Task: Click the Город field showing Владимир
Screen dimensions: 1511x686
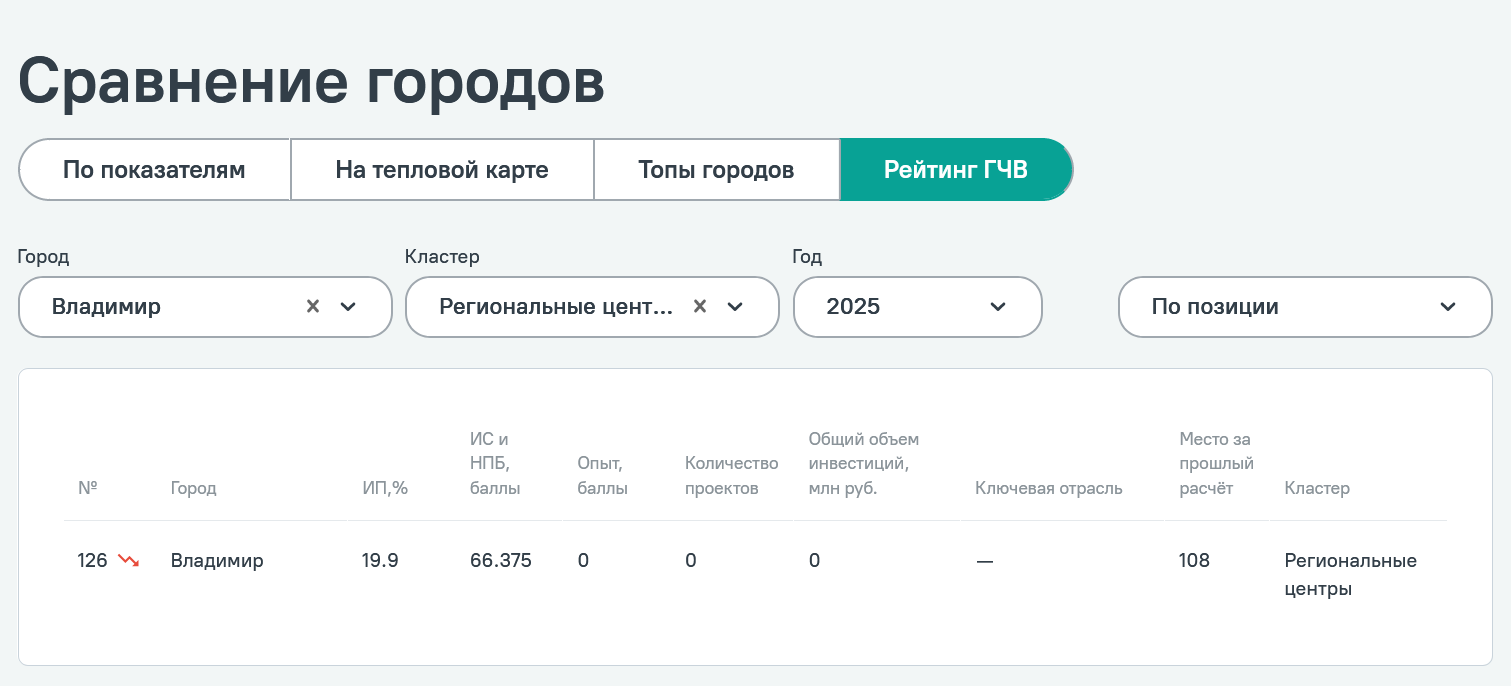Action: (x=205, y=307)
